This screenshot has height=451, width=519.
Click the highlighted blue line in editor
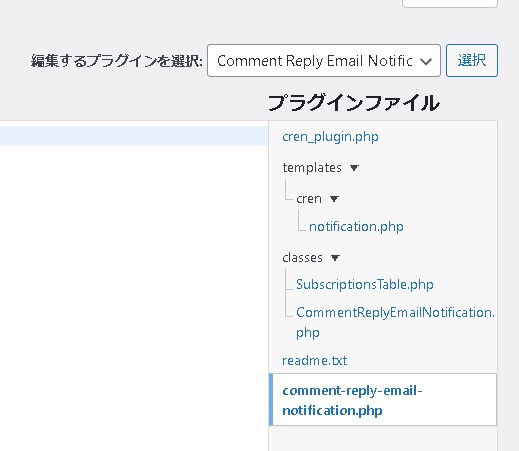tap(134, 136)
